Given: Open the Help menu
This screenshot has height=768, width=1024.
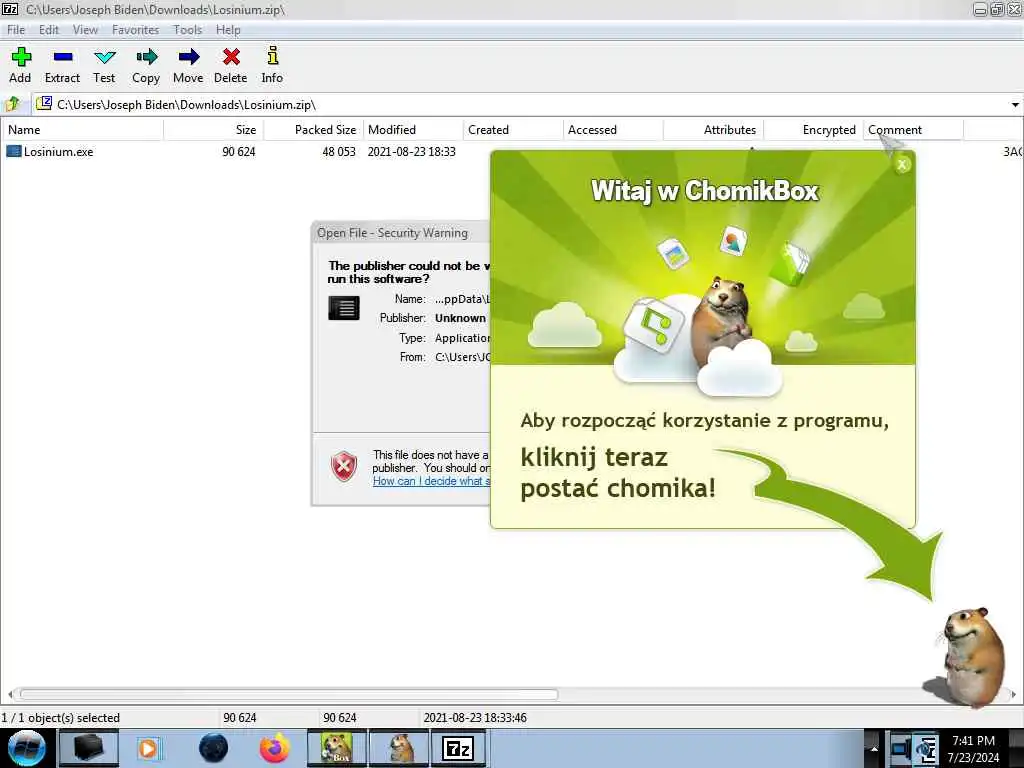Looking at the screenshot, I should [x=228, y=30].
